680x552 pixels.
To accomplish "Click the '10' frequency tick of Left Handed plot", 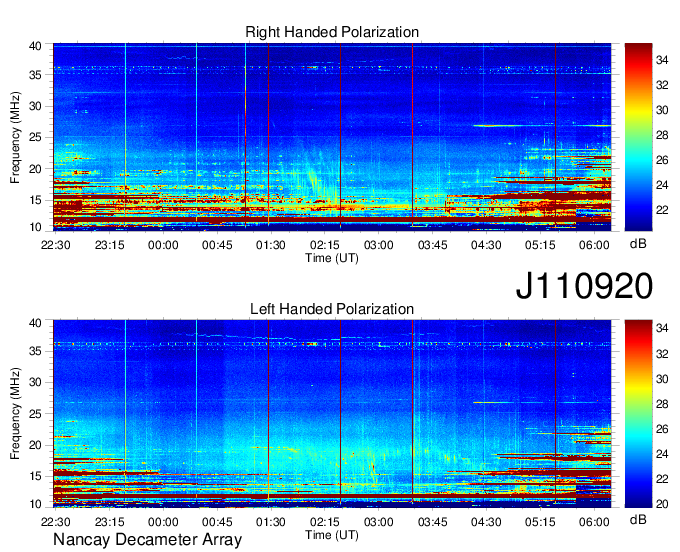I will tap(35, 504).
